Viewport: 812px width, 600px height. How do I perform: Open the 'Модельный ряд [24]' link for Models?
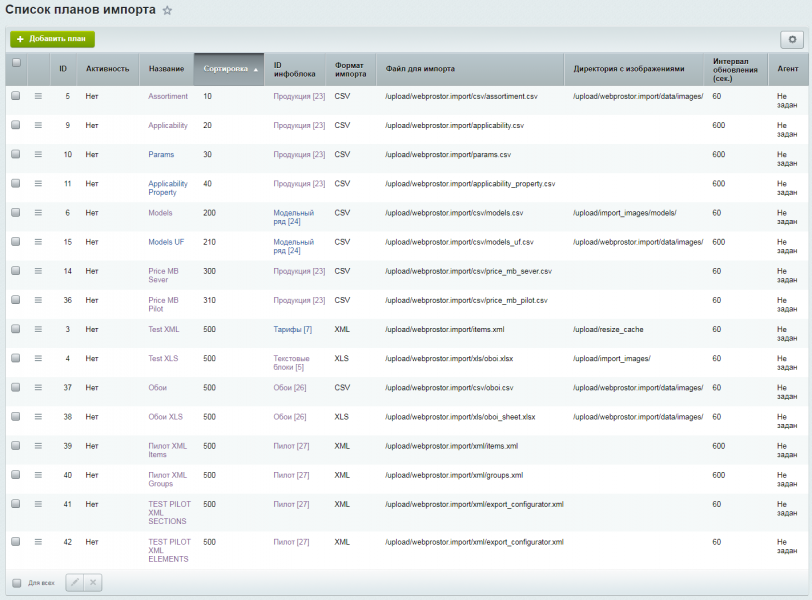pyautogui.click(x=293, y=218)
